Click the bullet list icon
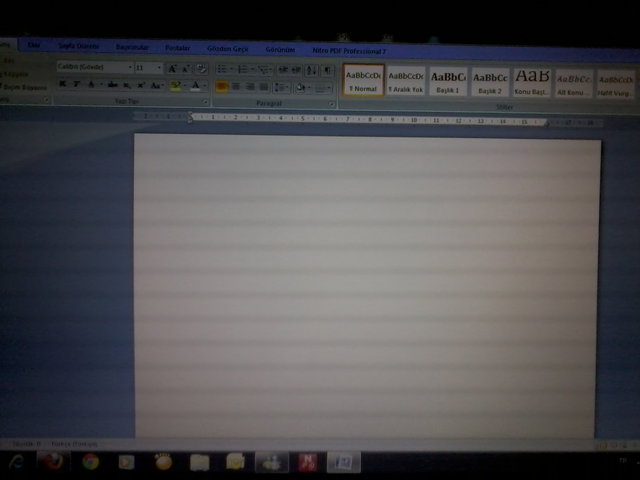Screen dimensions: 640x480 coord(222,69)
